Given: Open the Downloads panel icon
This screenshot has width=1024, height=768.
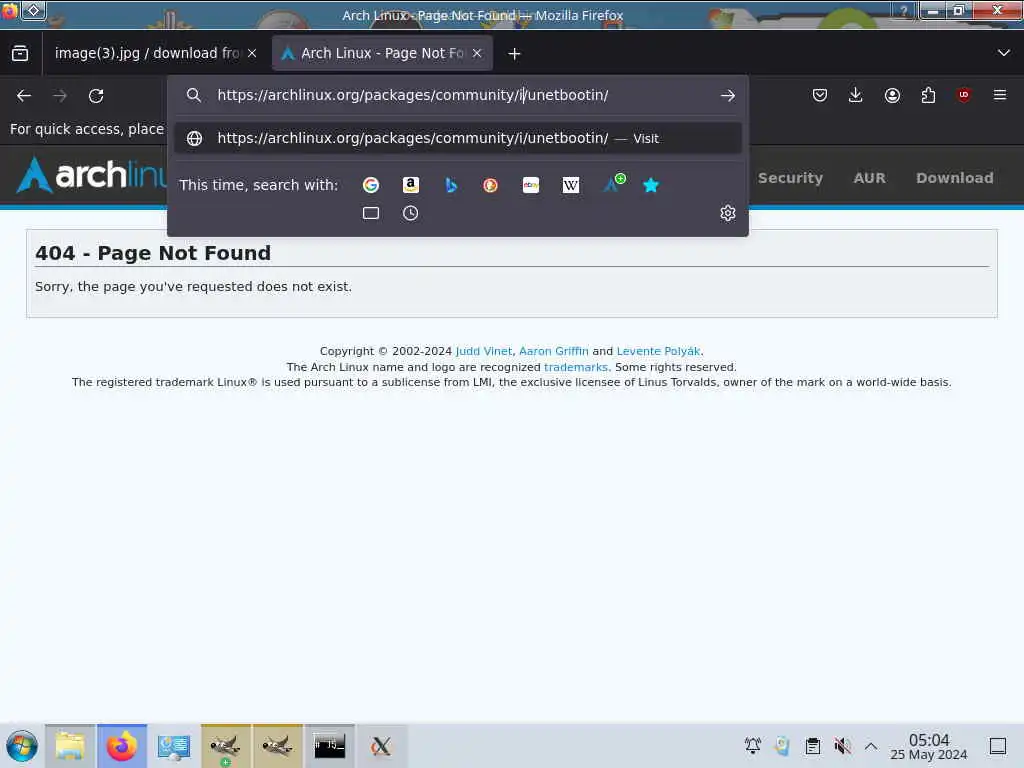Looking at the screenshot, I should [856, 95].
